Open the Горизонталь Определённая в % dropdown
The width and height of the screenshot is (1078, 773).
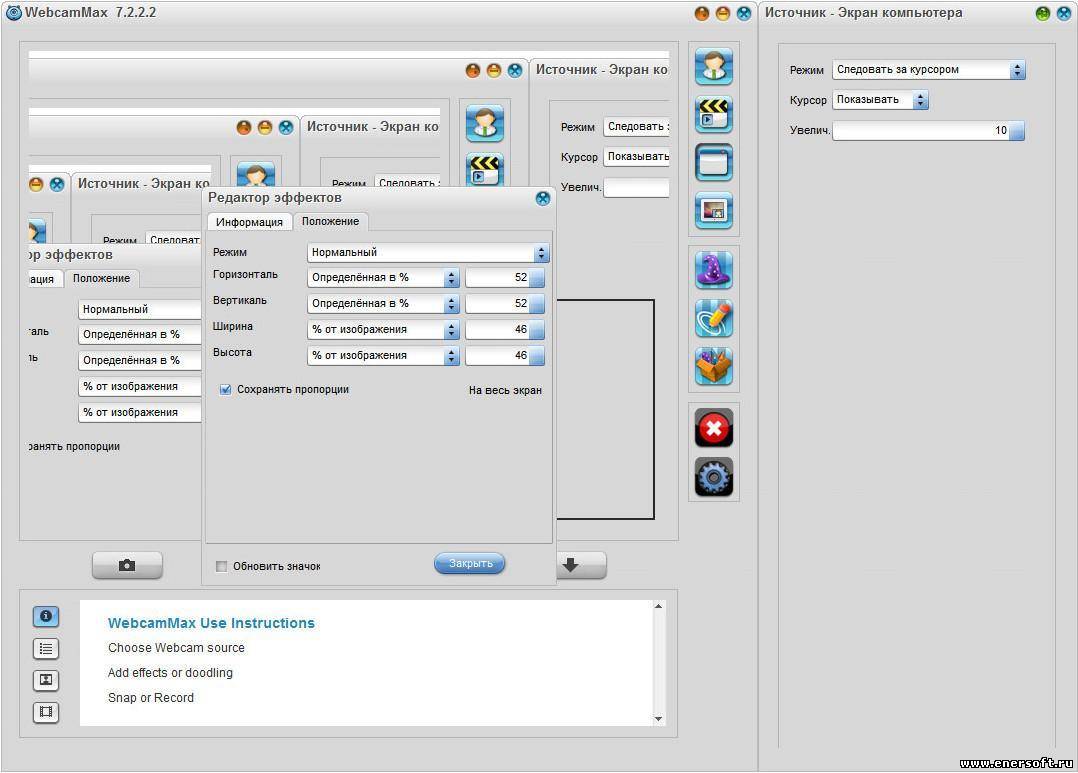(383, 278)
